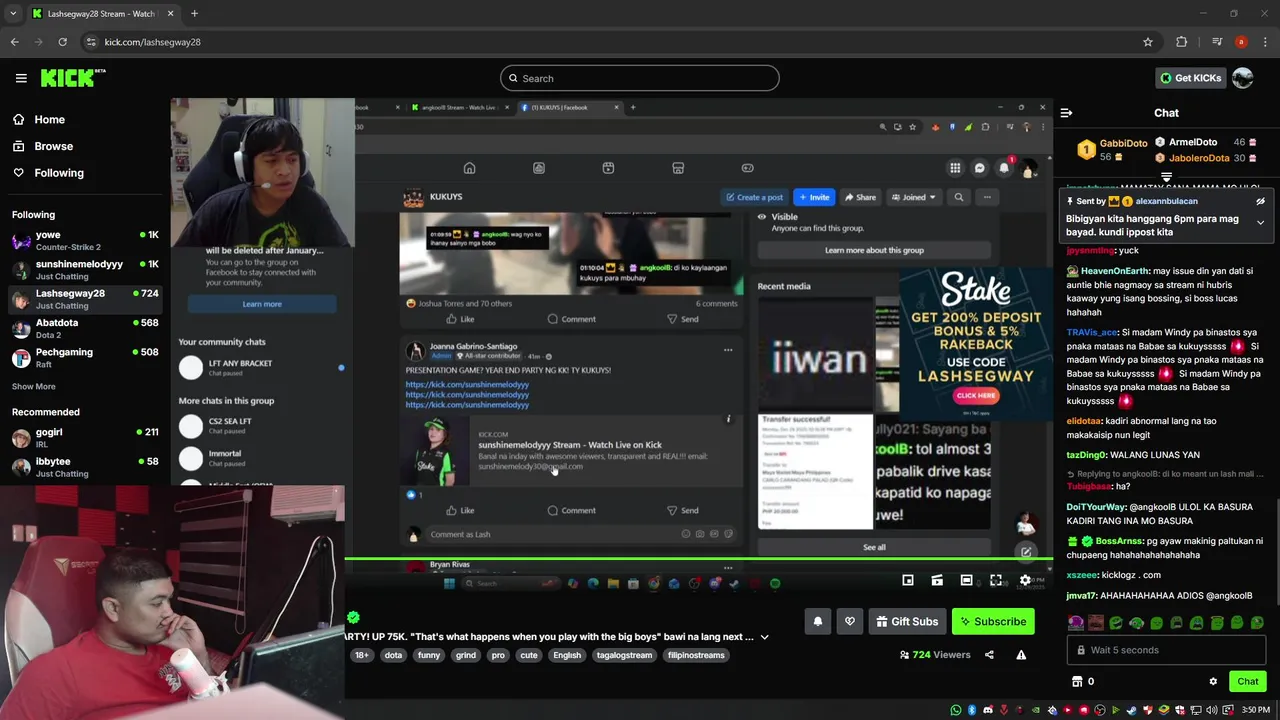The width and height of the screenshot is (1280, 720).
Task: Toggle stream notifications bell
Action: (818, 621)
